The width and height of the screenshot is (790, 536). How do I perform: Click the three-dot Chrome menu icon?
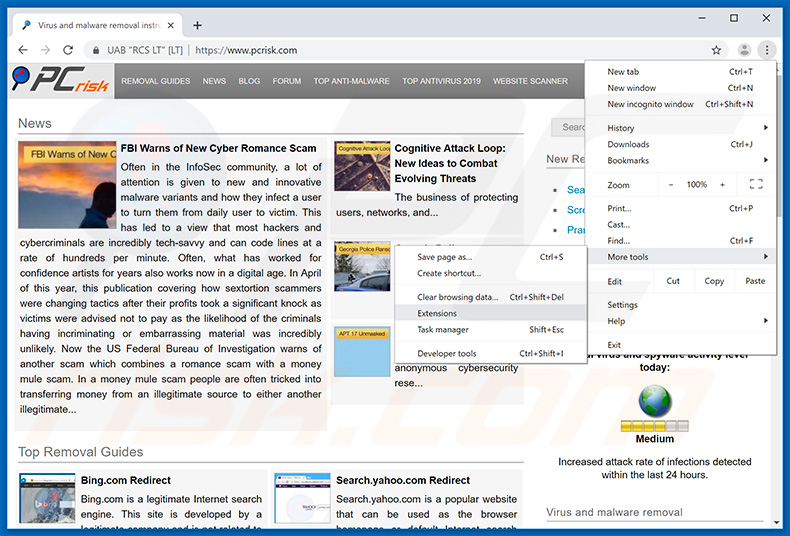[x=767, y=50]
